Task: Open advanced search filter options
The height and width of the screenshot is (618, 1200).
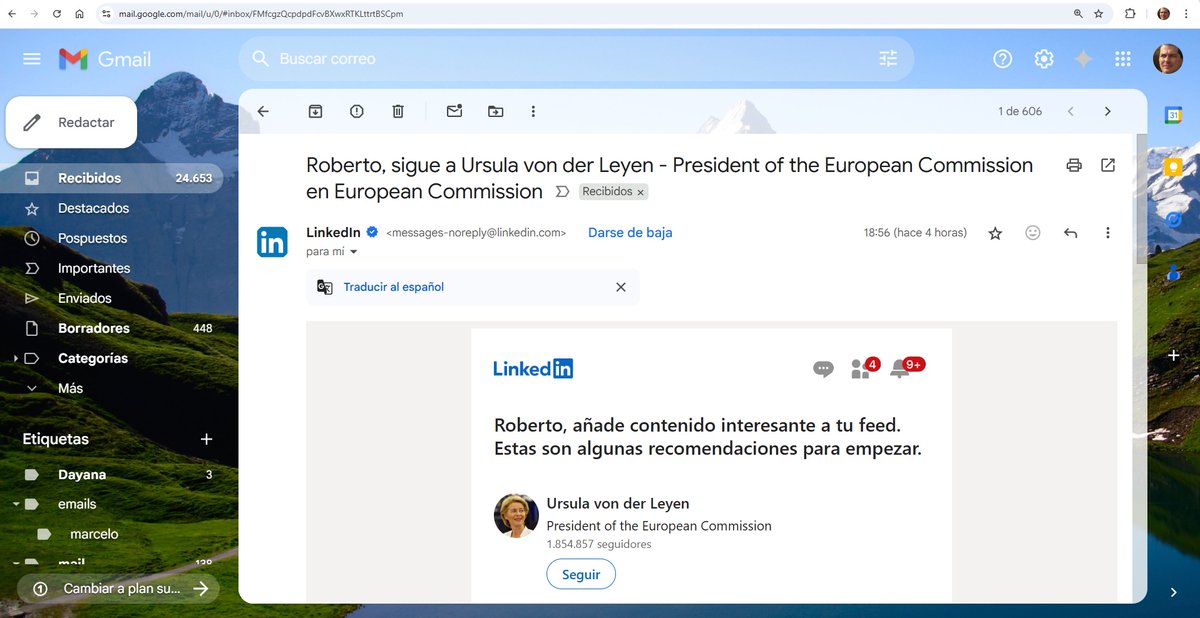Action: 888,58
